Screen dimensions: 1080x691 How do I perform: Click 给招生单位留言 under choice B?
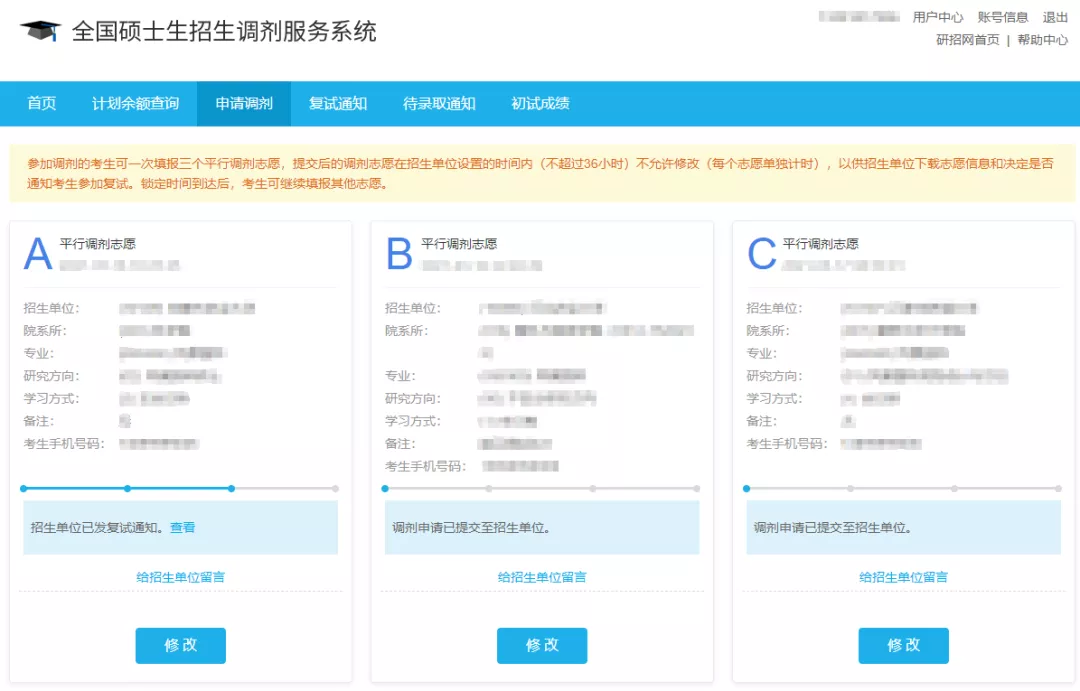[542, 577]
